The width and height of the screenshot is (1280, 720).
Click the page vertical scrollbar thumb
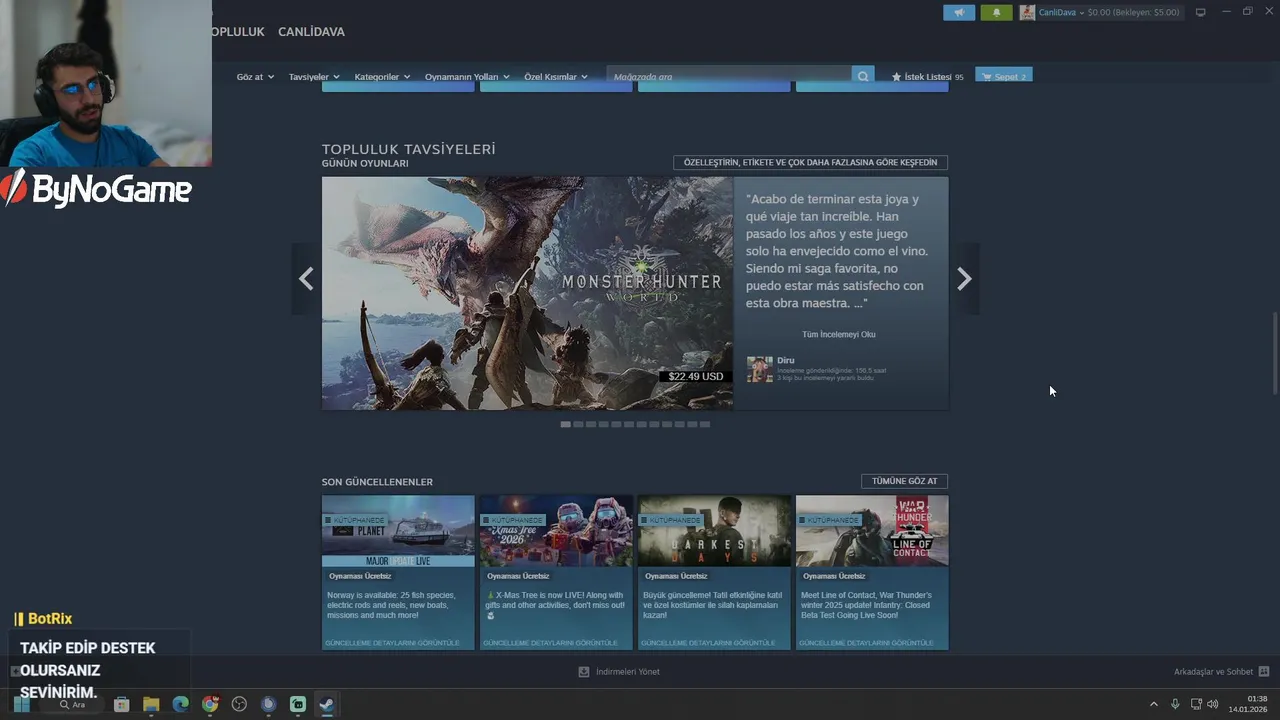click(1274, 353)
